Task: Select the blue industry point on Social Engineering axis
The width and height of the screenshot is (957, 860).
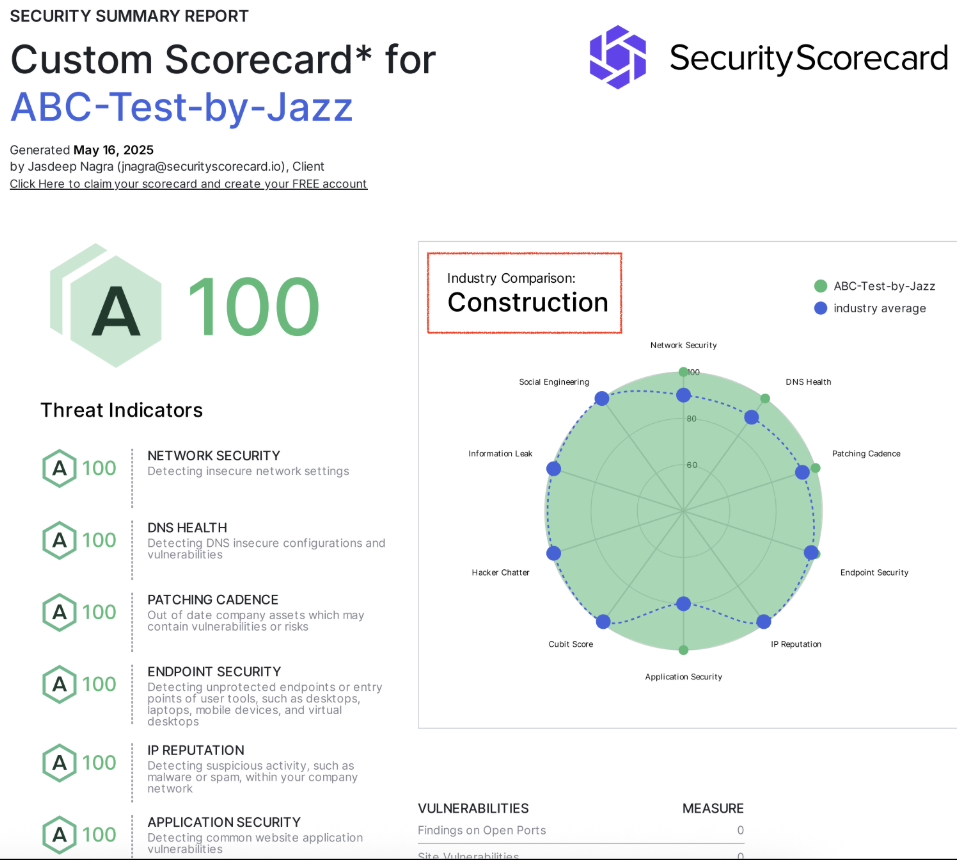Action: point(602,399)
